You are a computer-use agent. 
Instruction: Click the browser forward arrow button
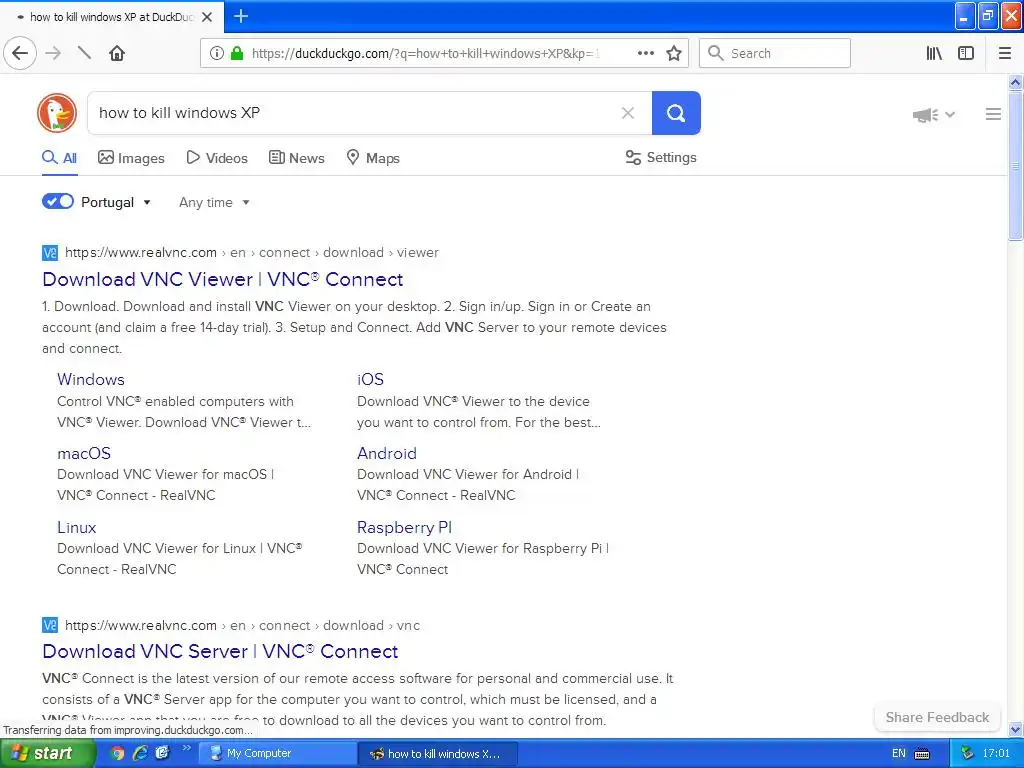click(x=54, y=53)
